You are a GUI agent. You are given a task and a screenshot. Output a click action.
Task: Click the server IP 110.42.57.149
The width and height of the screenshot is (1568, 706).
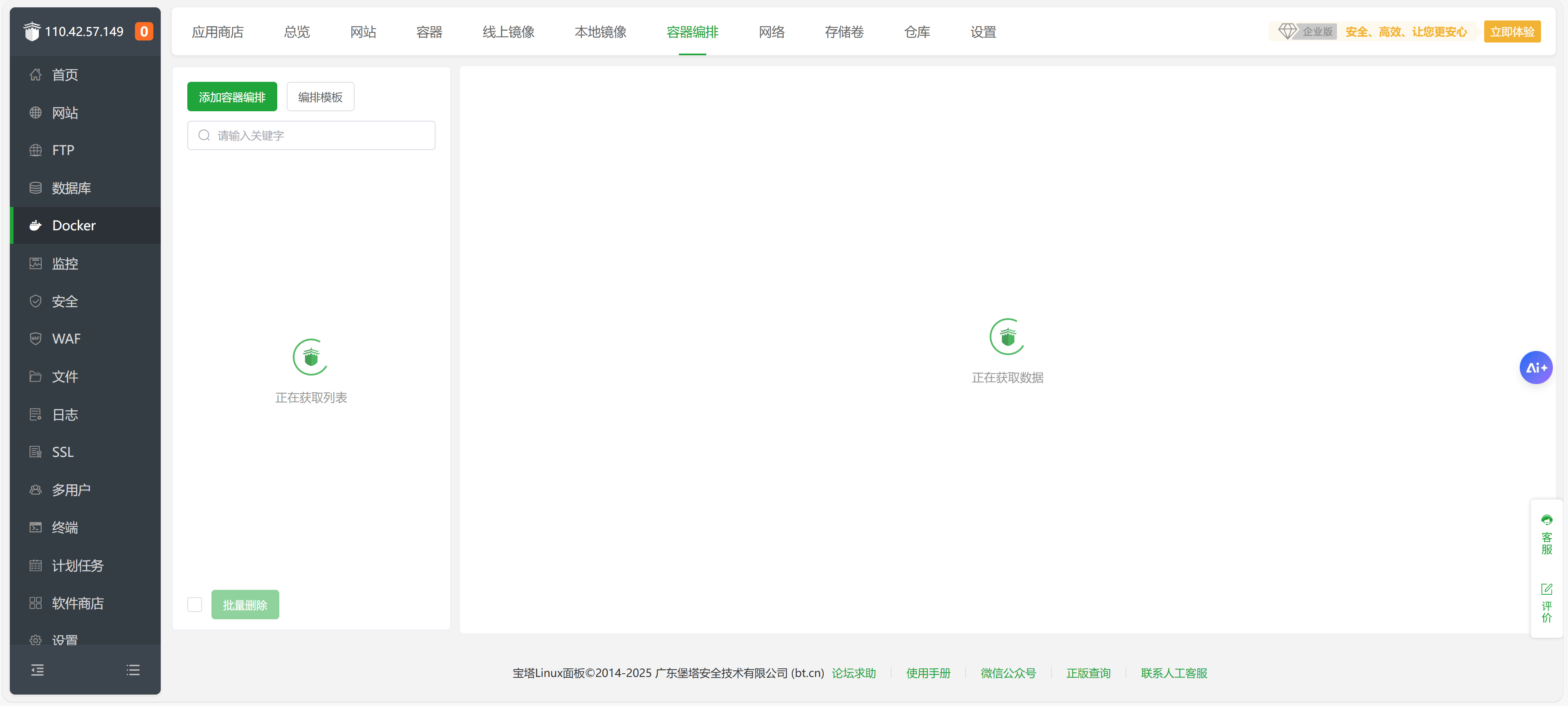[x=84, y=31]
